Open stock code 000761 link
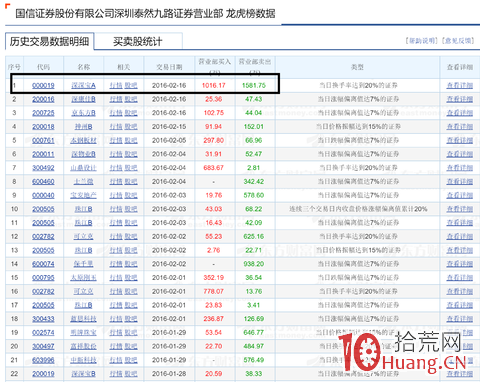The image size is (480, 382). (43, 140)
